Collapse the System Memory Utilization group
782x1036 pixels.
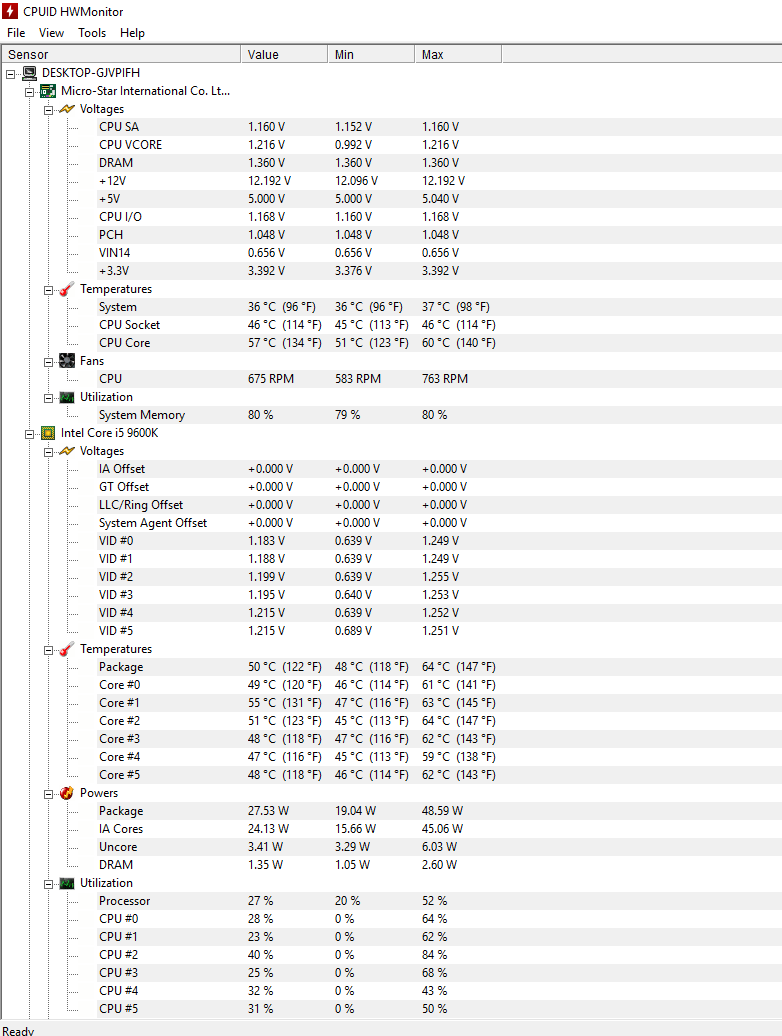click(x=48, y=398)
